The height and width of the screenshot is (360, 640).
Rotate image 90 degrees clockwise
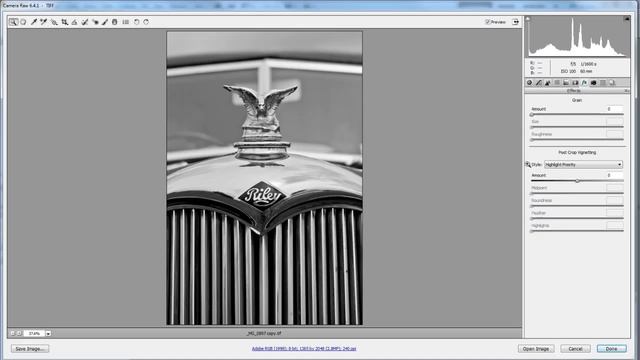pos(146,22)
